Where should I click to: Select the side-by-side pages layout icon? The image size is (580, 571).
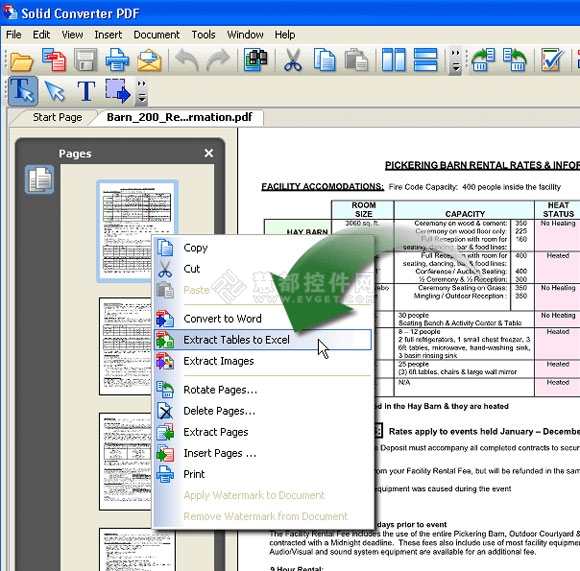[x=394, y=60]
